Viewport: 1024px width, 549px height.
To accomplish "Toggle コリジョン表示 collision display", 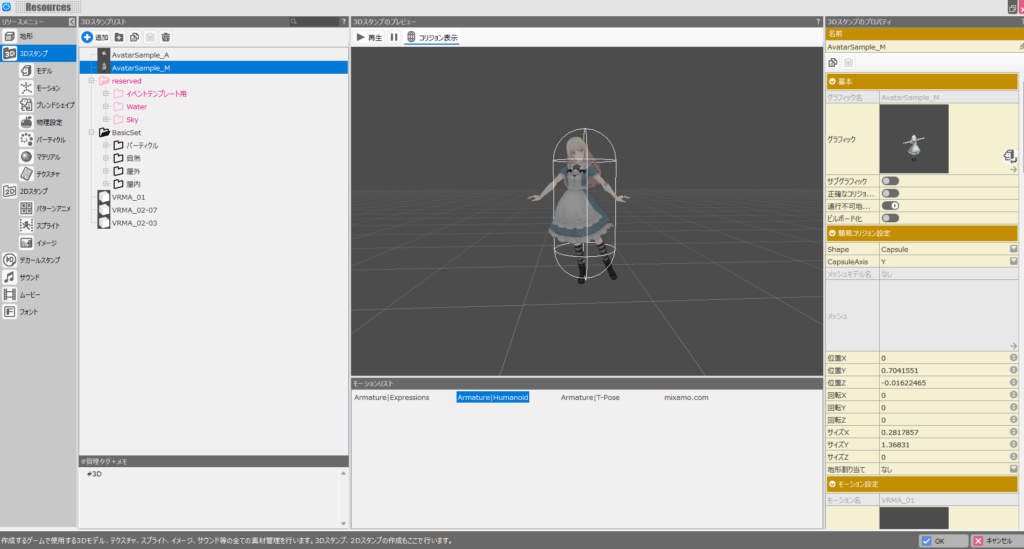I will (432, 37).
